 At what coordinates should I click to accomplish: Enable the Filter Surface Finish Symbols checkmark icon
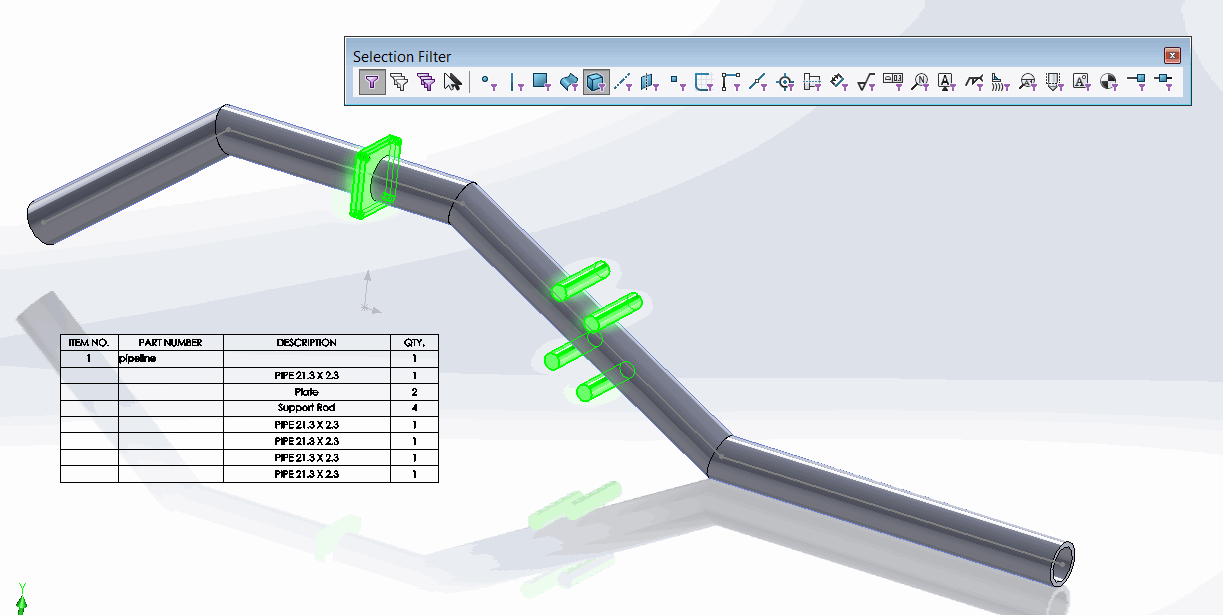click(x=866, y=82)
